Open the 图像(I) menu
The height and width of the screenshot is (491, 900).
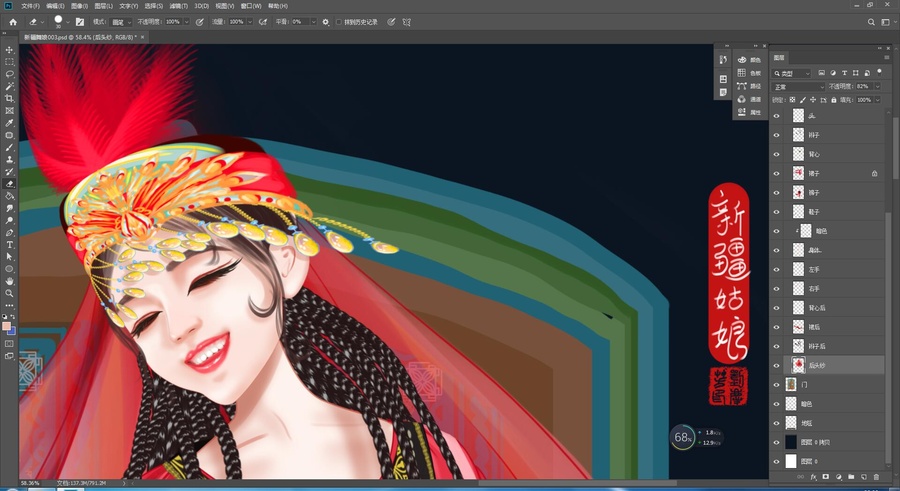pyautogui.click(x=79, y=6)
